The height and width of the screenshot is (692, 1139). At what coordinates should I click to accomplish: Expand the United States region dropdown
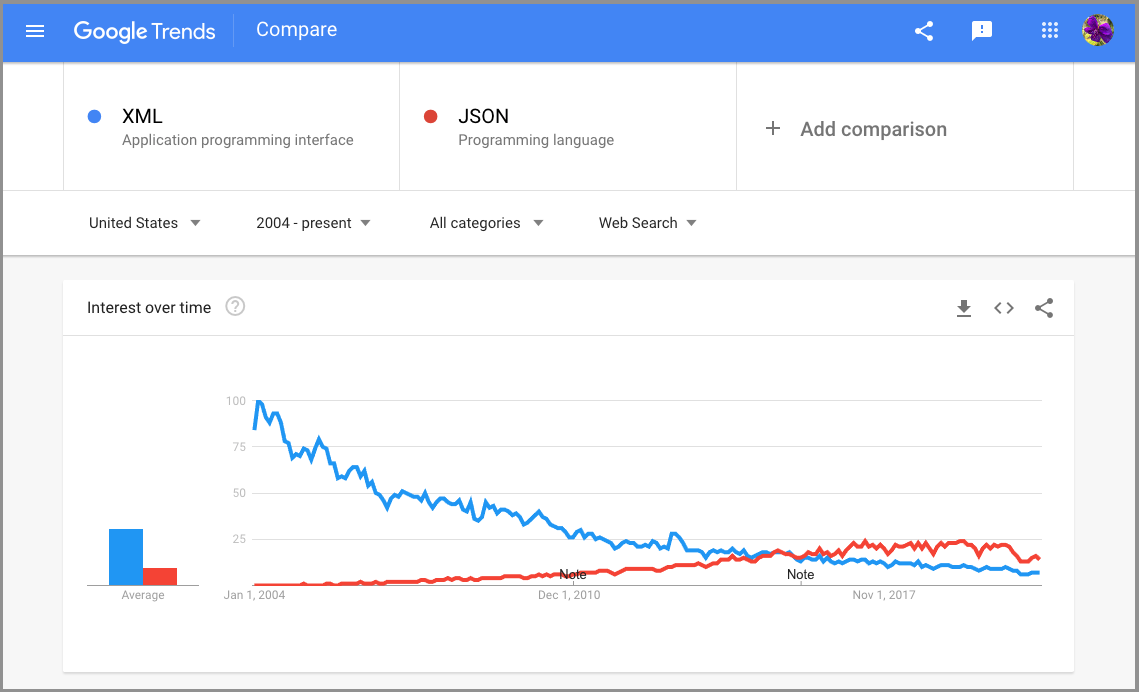[x=145, y=223]
